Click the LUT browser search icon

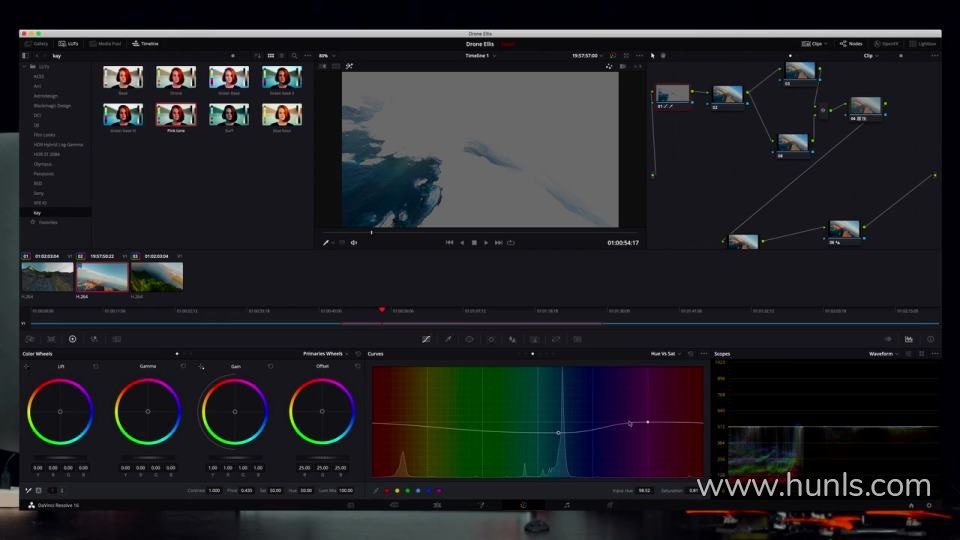click(294, 56)
